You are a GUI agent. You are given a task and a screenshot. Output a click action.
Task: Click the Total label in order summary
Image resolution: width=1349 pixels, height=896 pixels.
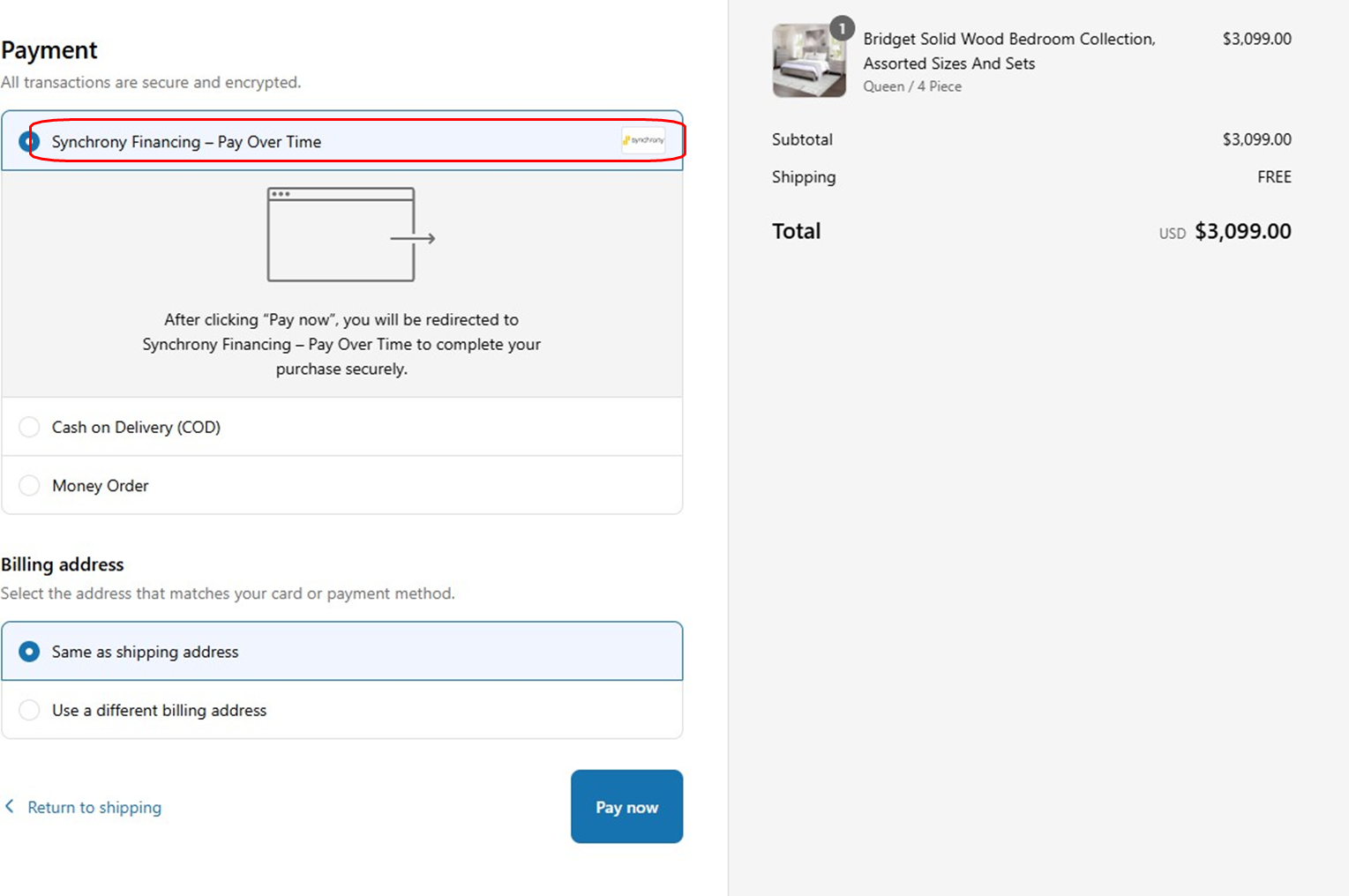[797, 231]
